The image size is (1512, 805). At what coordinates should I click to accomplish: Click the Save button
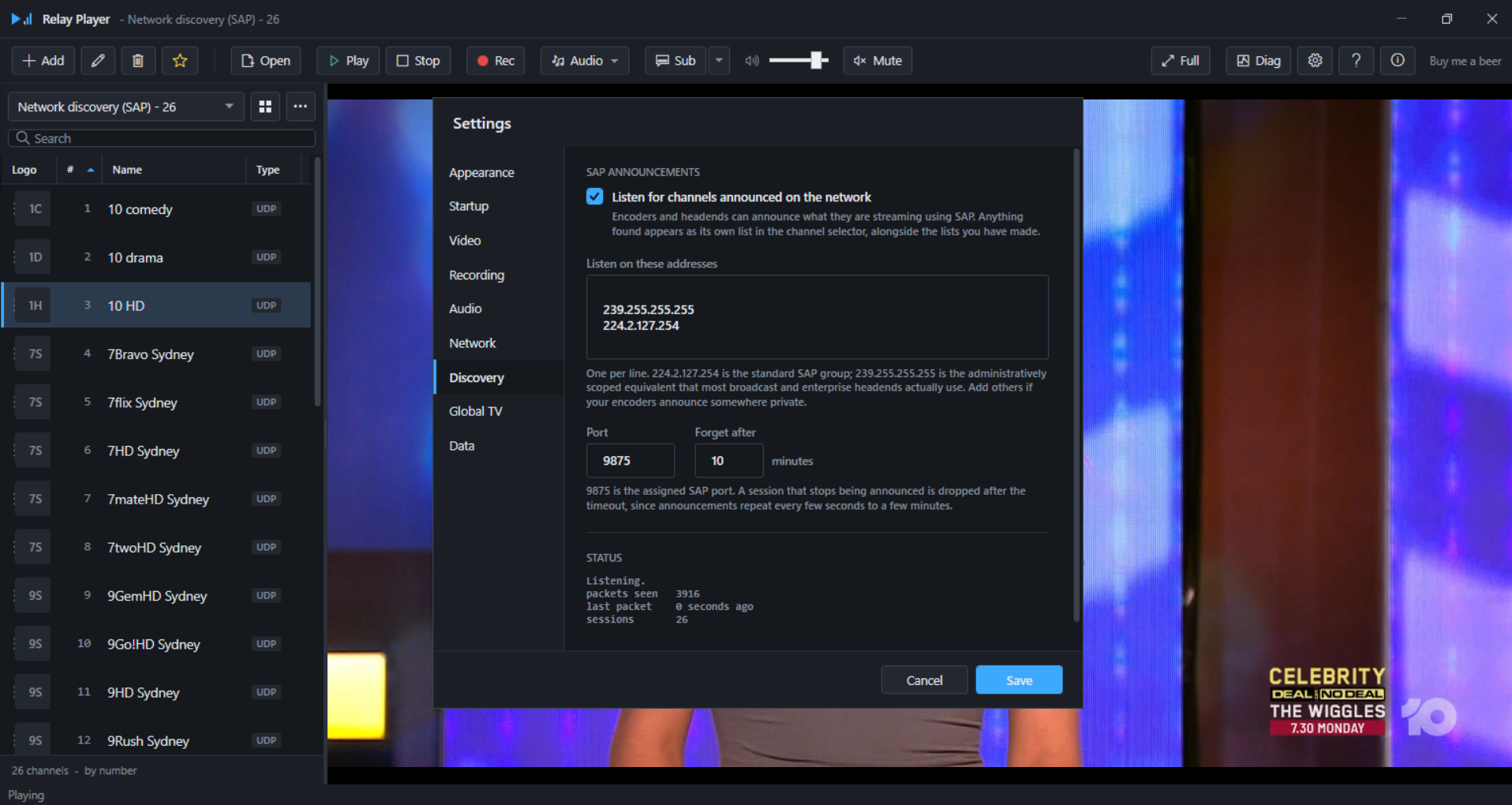click(x=1019, y=680)
